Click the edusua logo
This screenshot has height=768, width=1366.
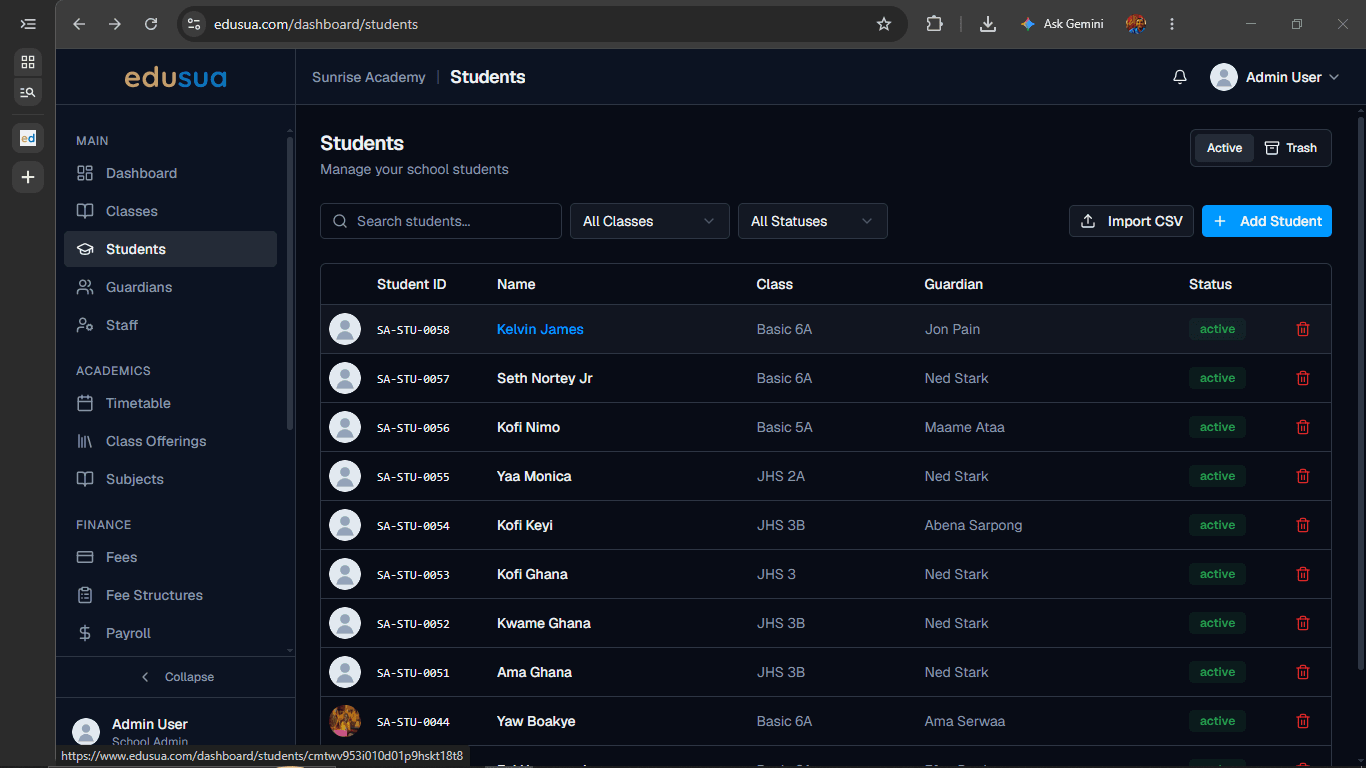point(175,77)
